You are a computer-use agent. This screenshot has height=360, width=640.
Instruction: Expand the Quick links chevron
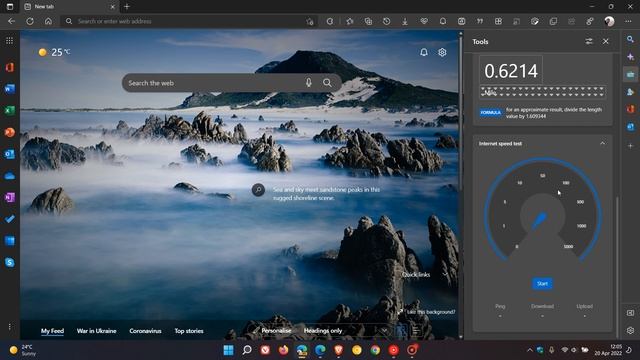click(445, 275)
